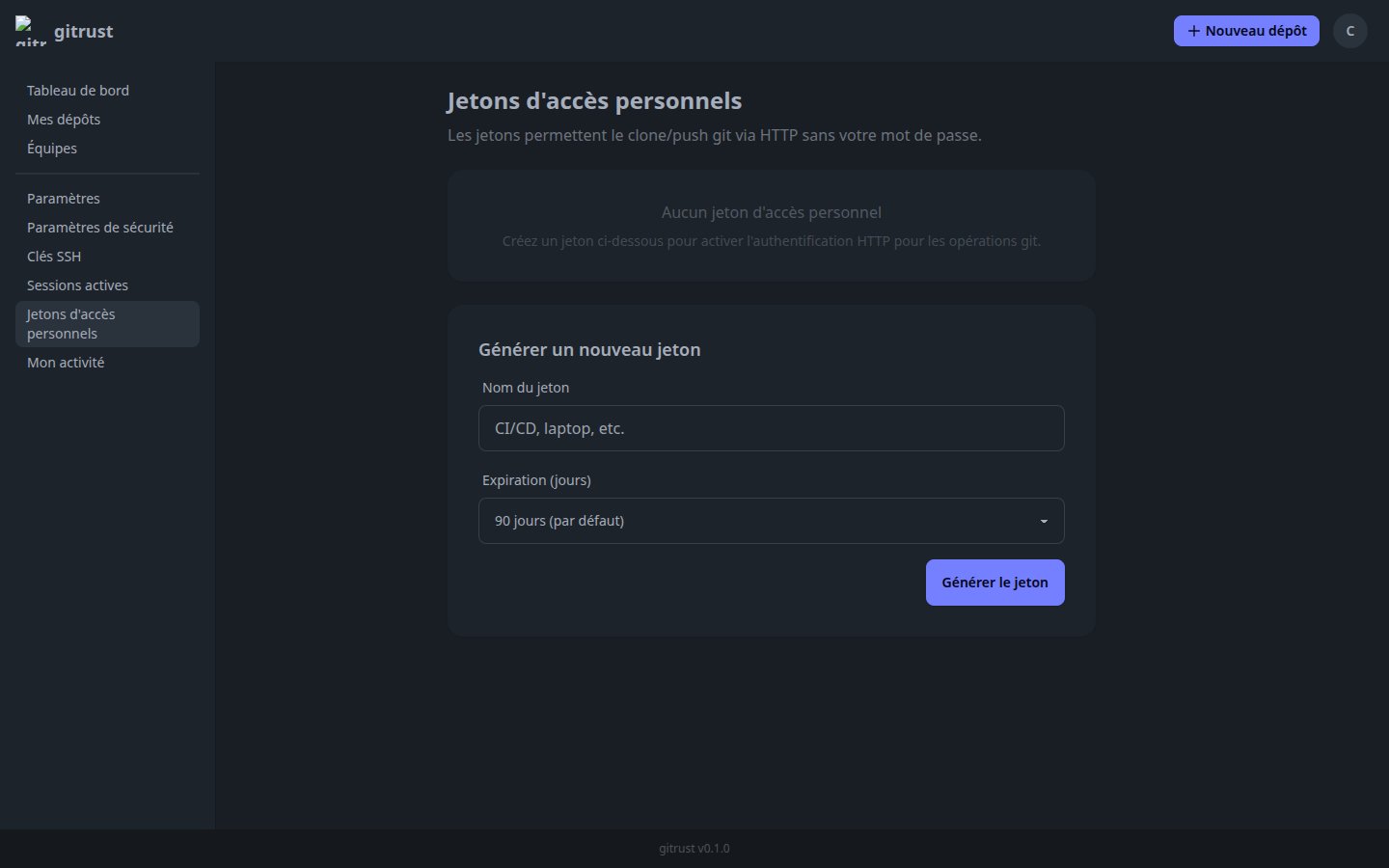View Mon activité page
This screenshot has height=868, width=1389.
tap(65, 362)
